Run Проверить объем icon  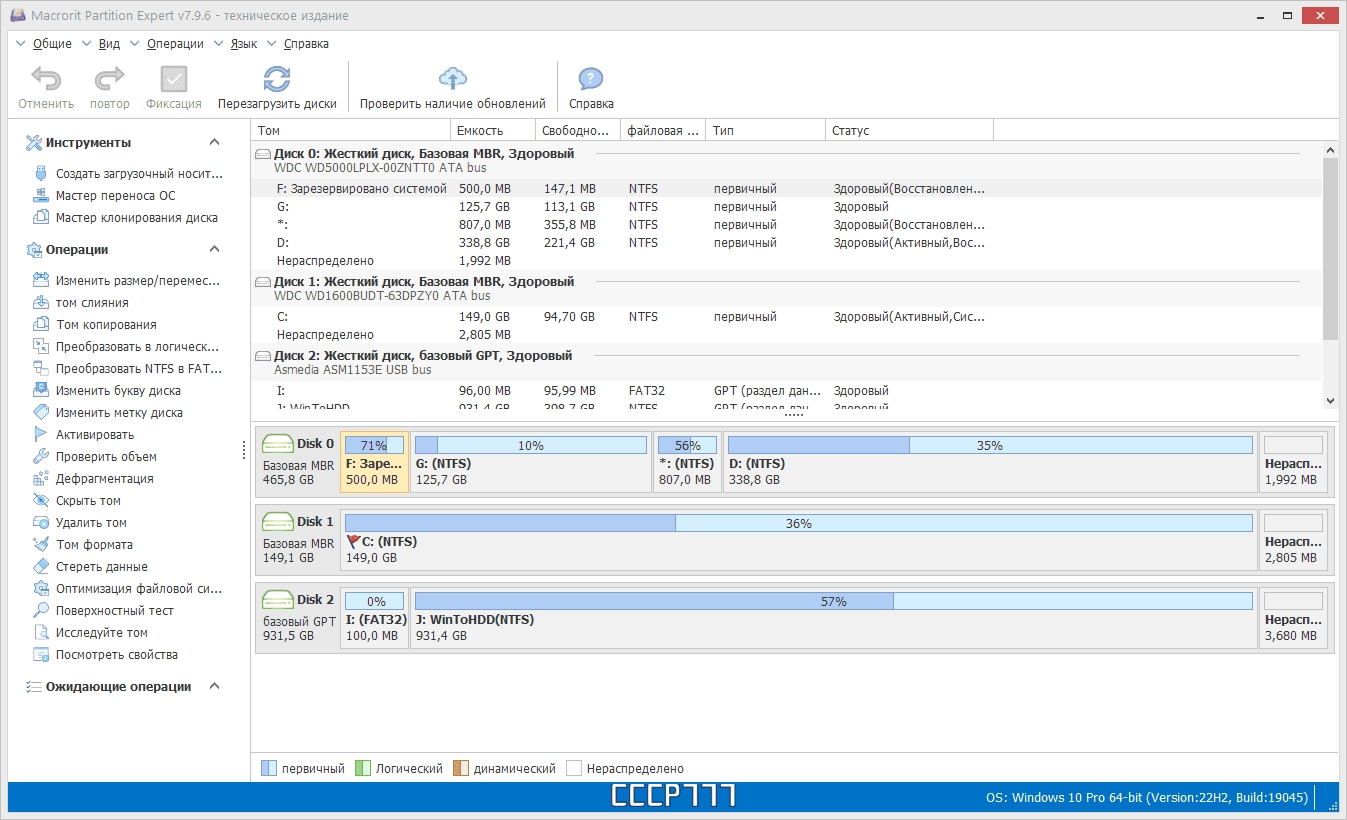(41, 456)
